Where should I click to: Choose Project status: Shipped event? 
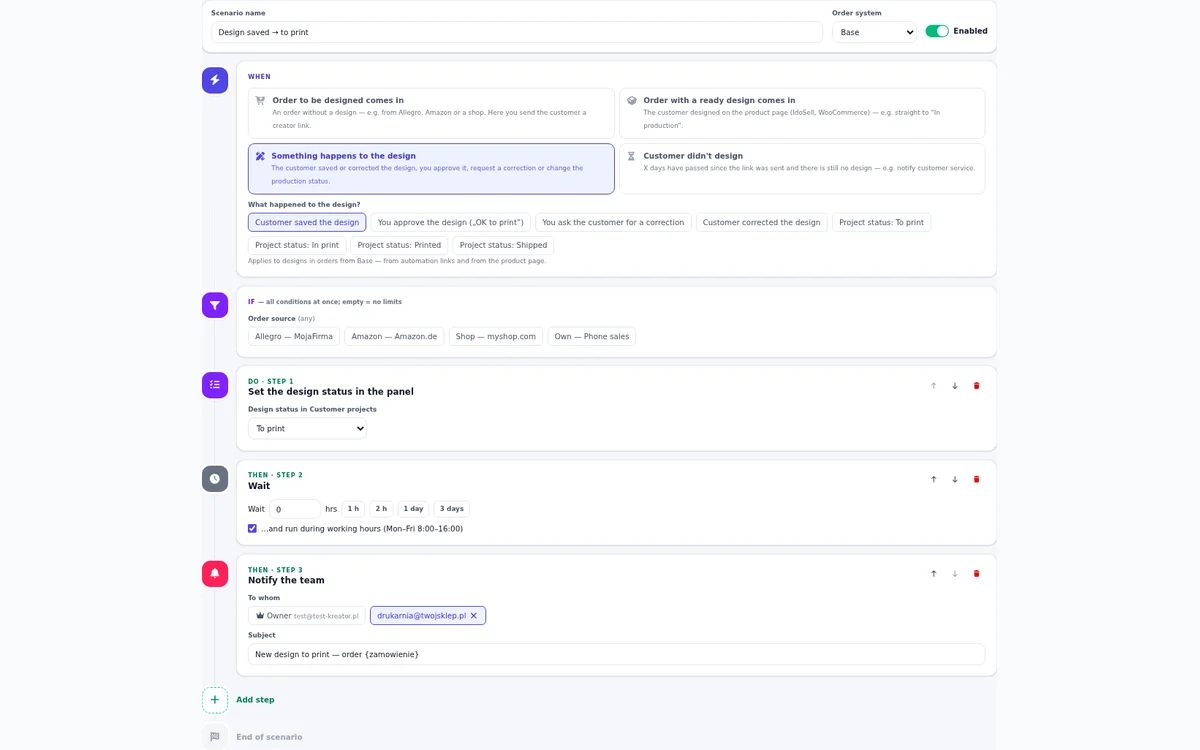tap(503, 245)
